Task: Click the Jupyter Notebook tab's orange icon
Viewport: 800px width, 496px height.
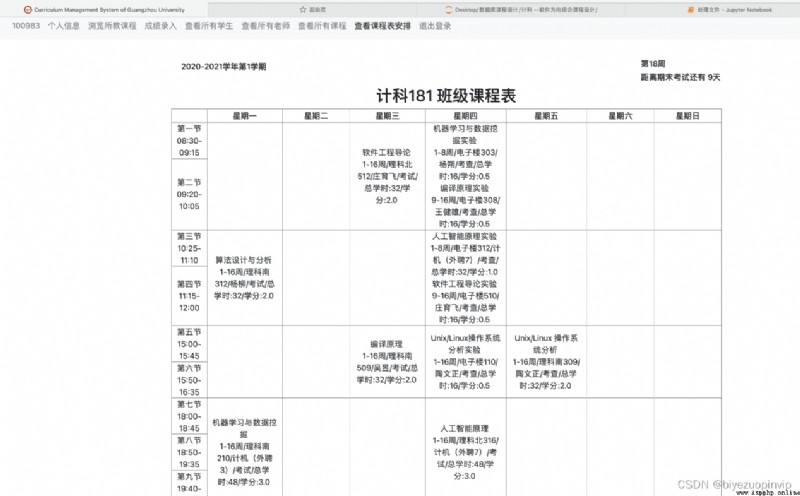Action: [x=691, y=10]
